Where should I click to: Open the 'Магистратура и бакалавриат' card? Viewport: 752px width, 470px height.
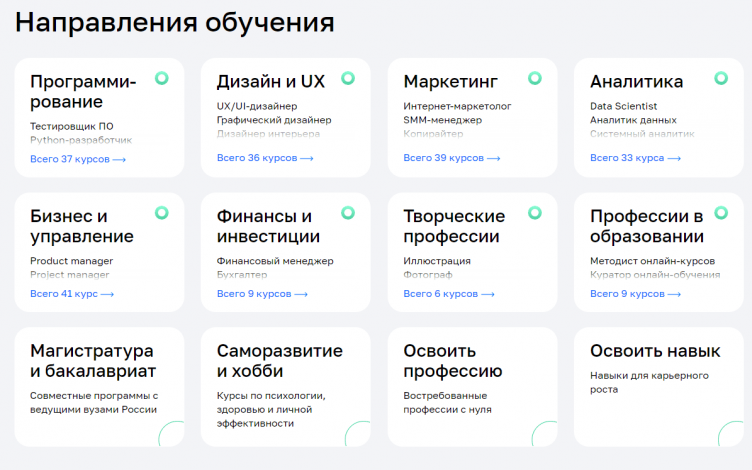click(99, 387)
